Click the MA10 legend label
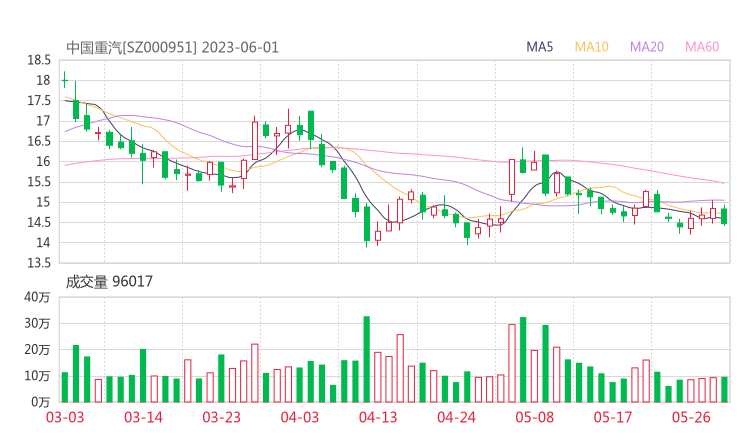740x440 pixels. 591,47
